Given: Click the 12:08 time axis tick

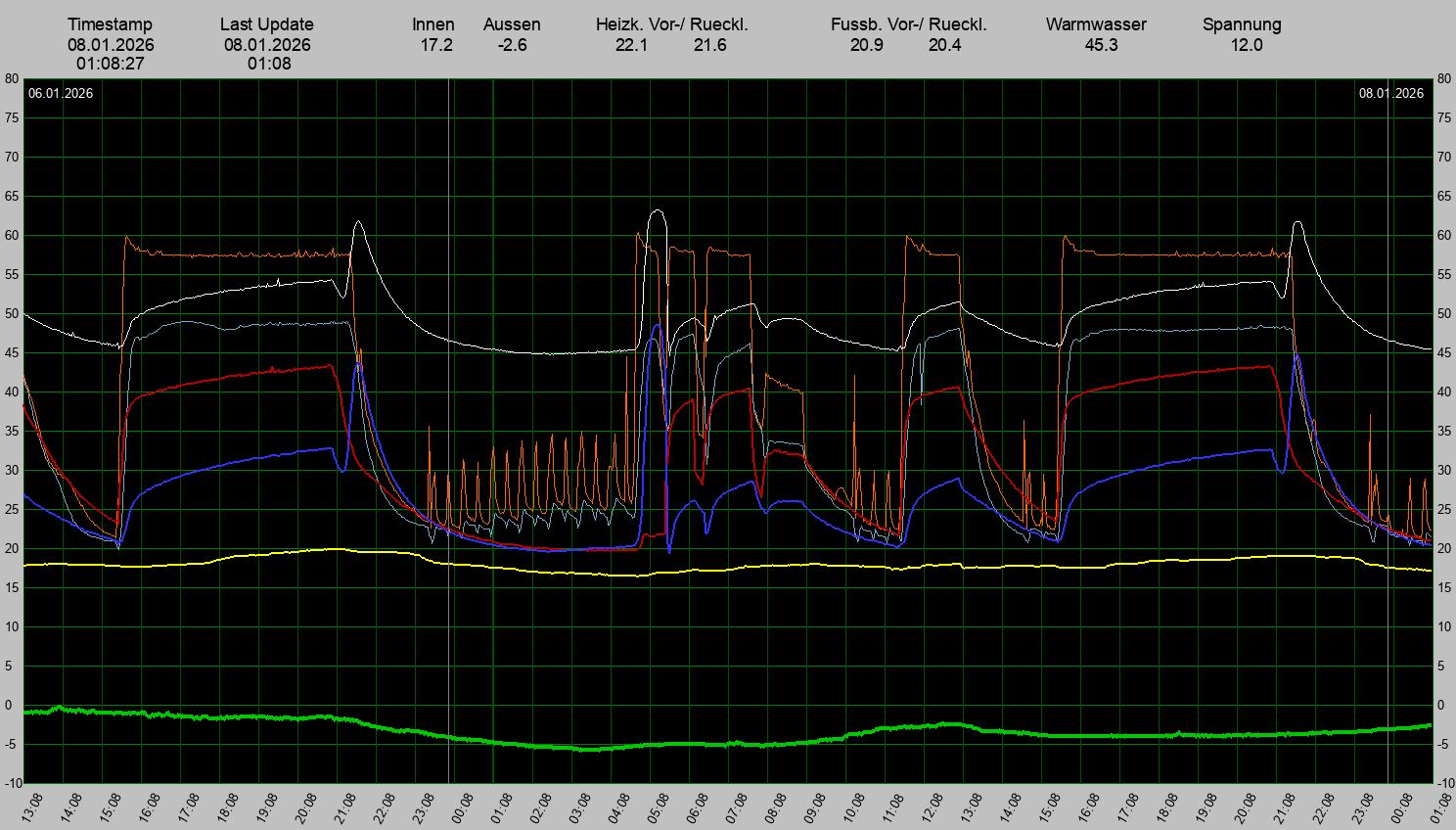Looking at the screenshot, I should point(932,807).
